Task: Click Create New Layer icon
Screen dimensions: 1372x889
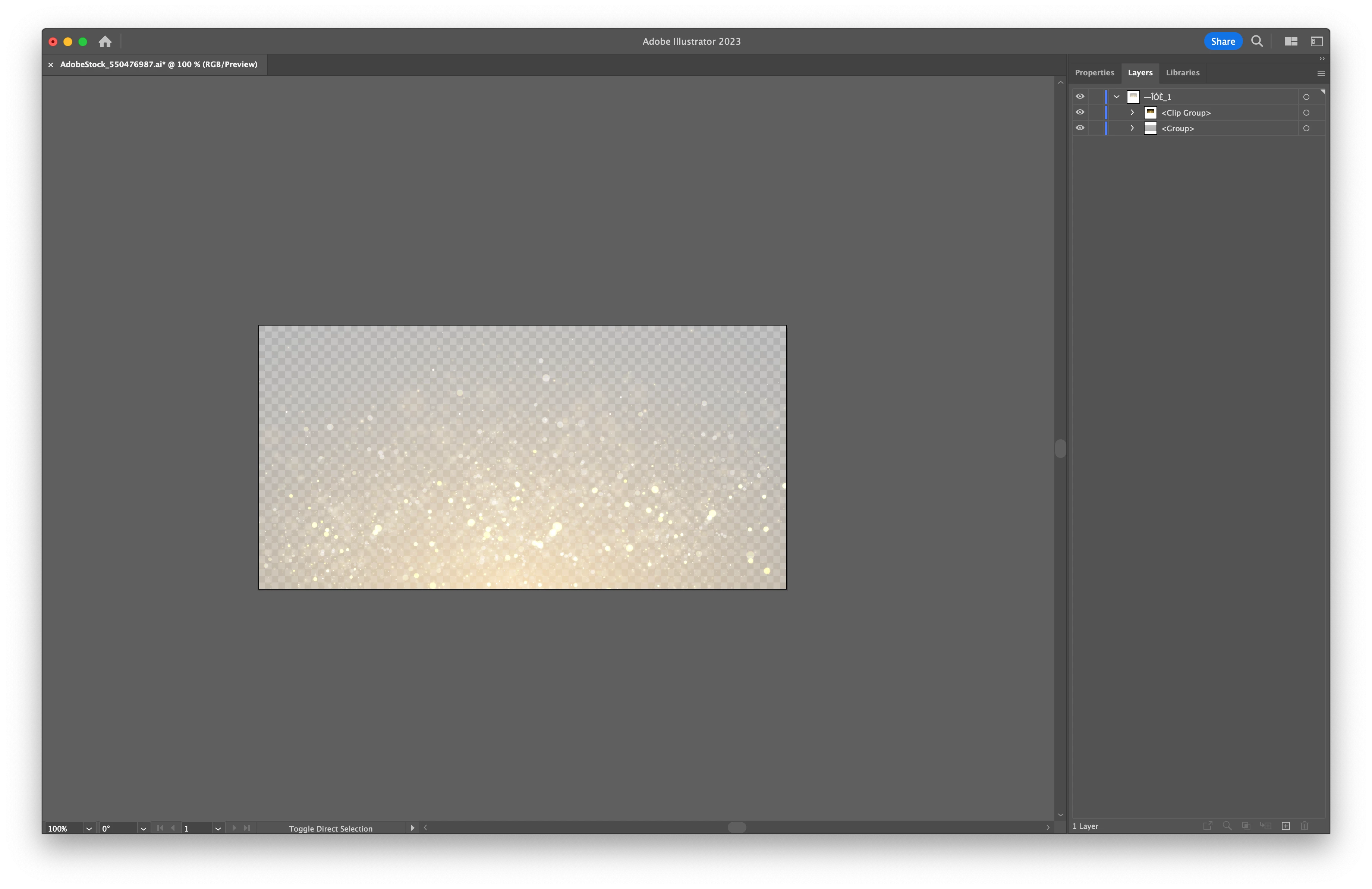Action: pos(1286,826)
